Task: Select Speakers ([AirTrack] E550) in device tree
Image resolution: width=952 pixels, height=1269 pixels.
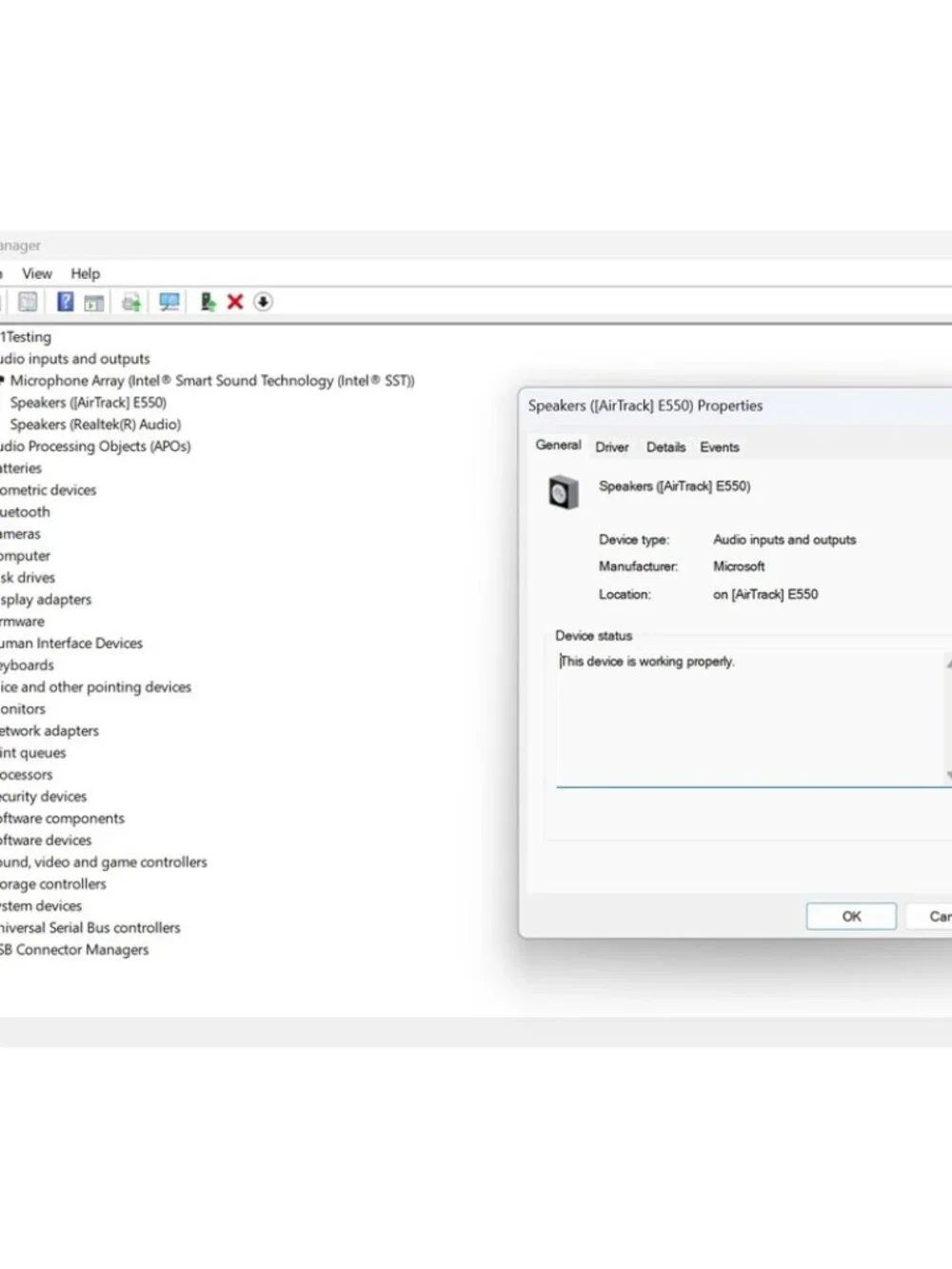Action: click(x=88, y=403)
